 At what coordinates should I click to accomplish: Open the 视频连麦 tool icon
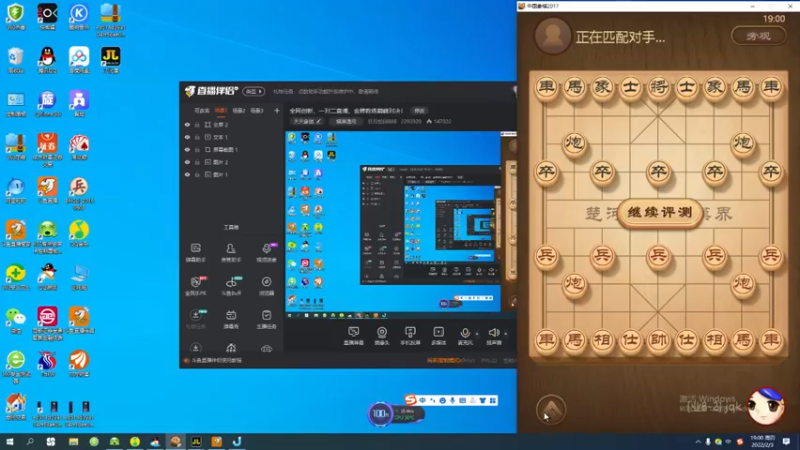pos(266,252)
